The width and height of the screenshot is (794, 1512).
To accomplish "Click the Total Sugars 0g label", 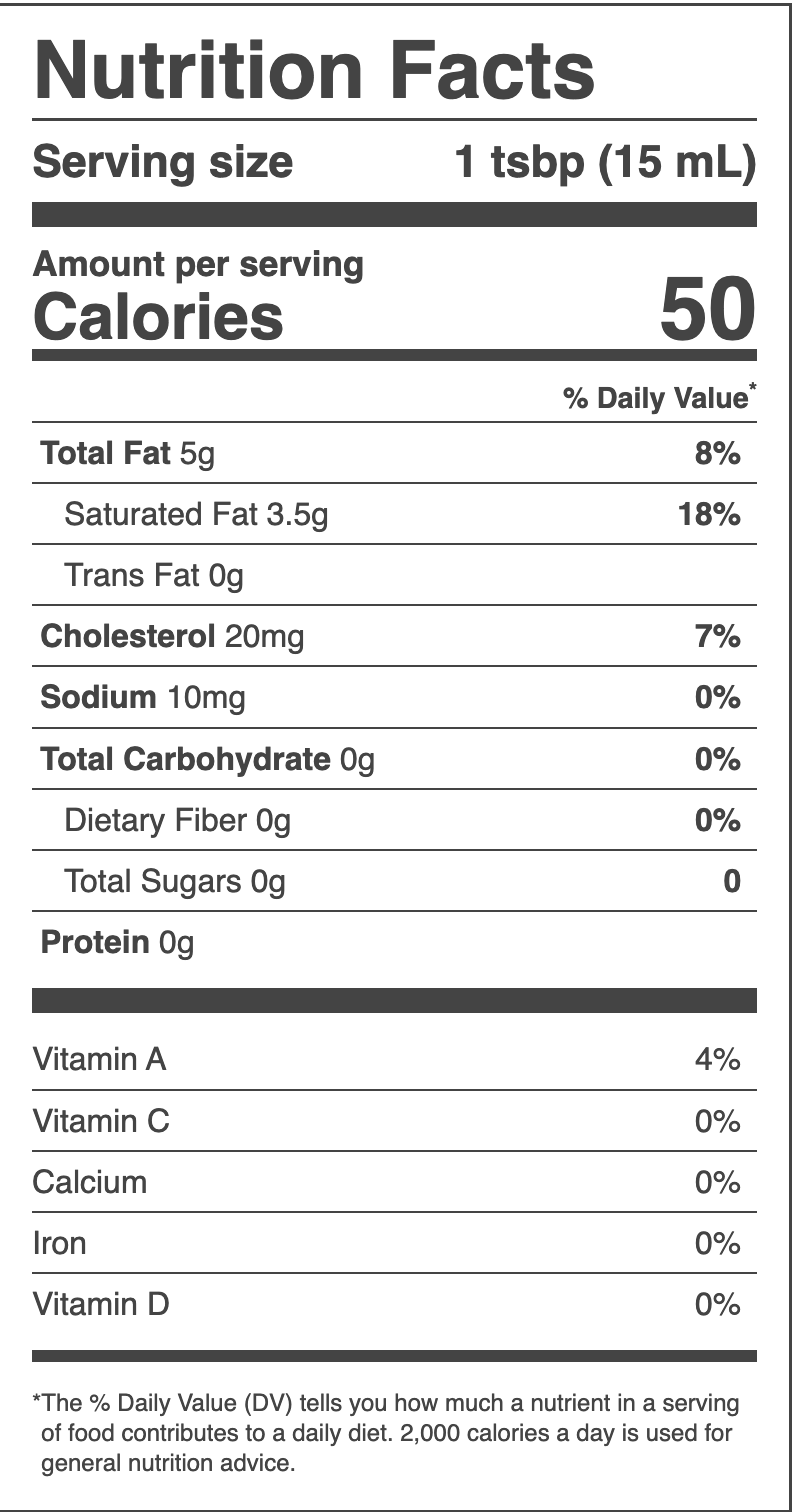I will point(174,882).
